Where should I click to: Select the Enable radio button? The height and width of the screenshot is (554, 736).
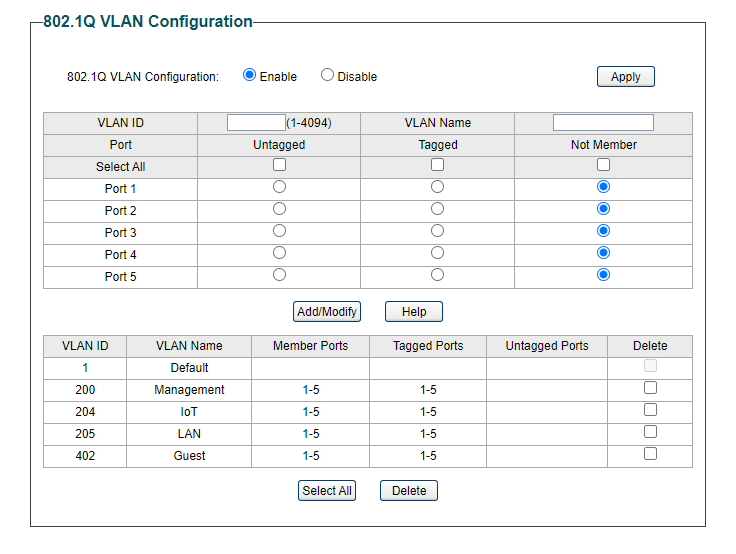point(249,75)
